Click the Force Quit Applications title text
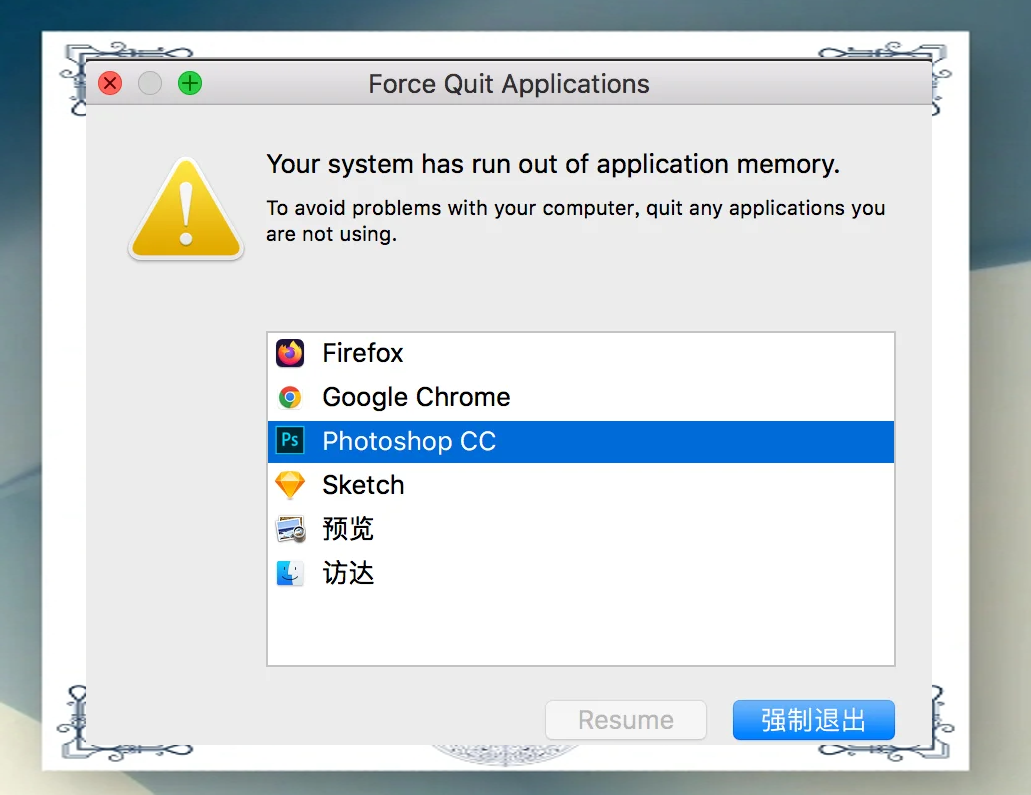The height and width of the screenshot is (795, 1031). 509,84
